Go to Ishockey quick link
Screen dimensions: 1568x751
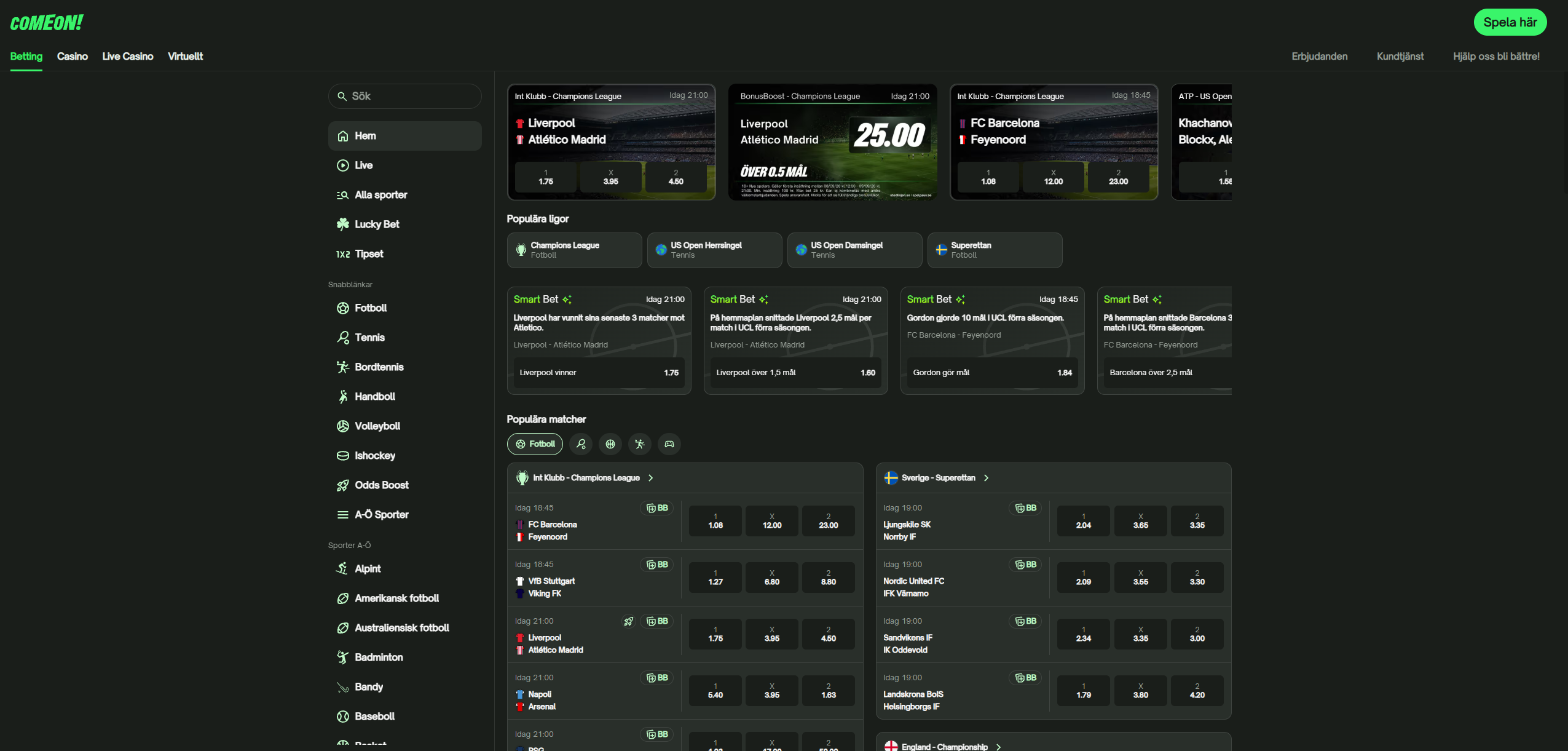pos(404,456)
